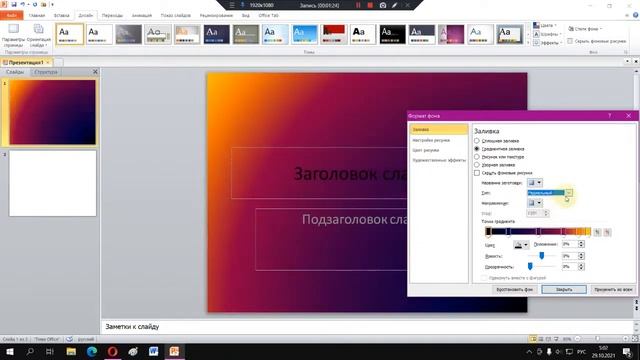Open Windows Start menu
Viewport: 640px width, 360px height.
(x=9, y=351)
